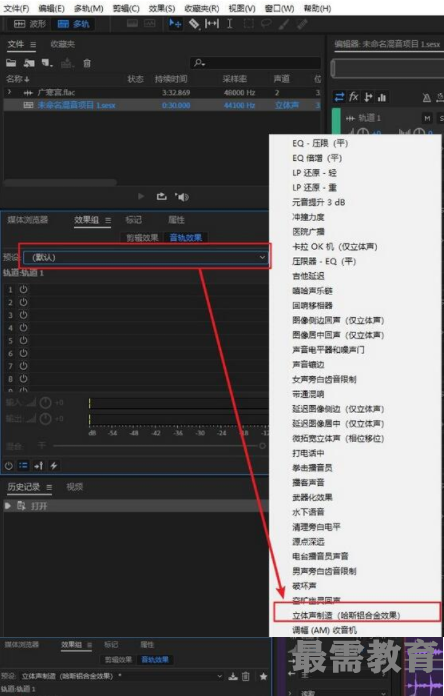This screenshot has height=696, width=444.
Task: Open the 多轨(M) menu
Action: pyautogui.click(x=88, y=8)
